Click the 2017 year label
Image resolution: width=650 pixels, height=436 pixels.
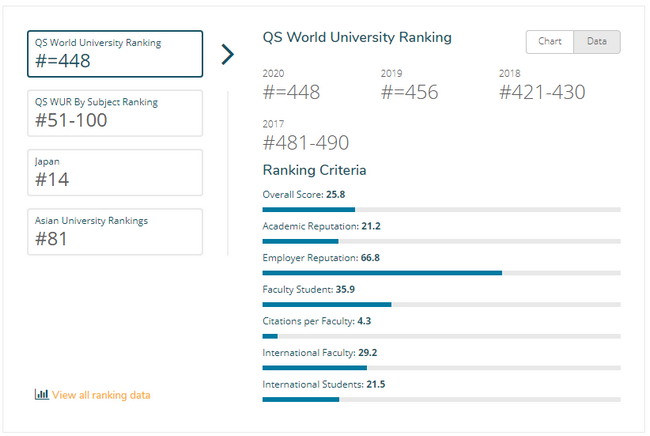click(273, 124)
